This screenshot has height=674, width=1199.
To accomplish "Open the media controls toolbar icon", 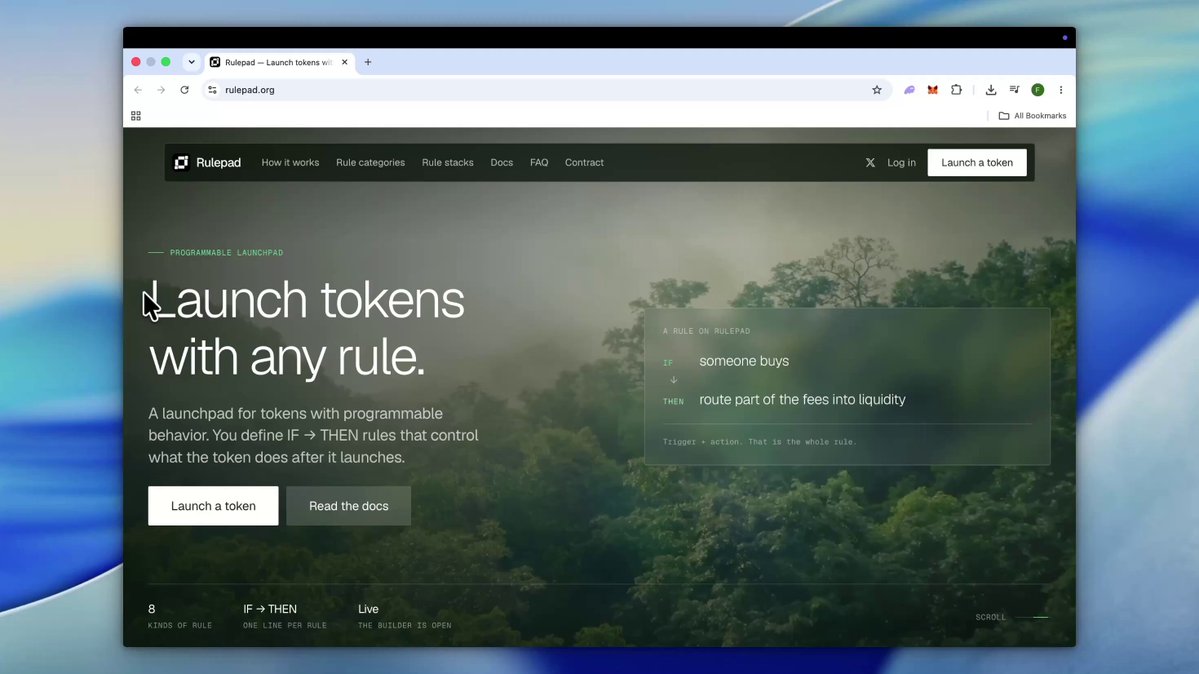I will 1014,90.
